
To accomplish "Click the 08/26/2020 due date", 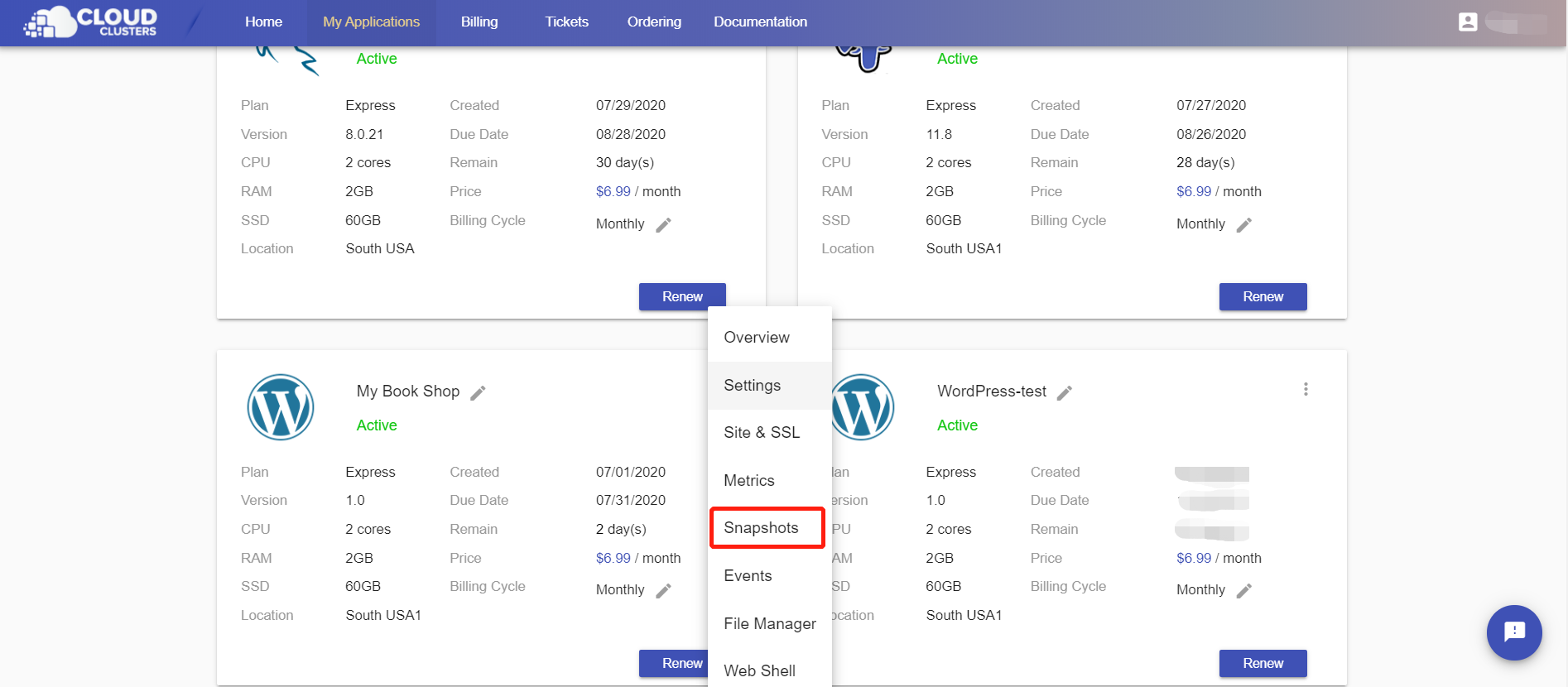I will (x=1211, y=134).
